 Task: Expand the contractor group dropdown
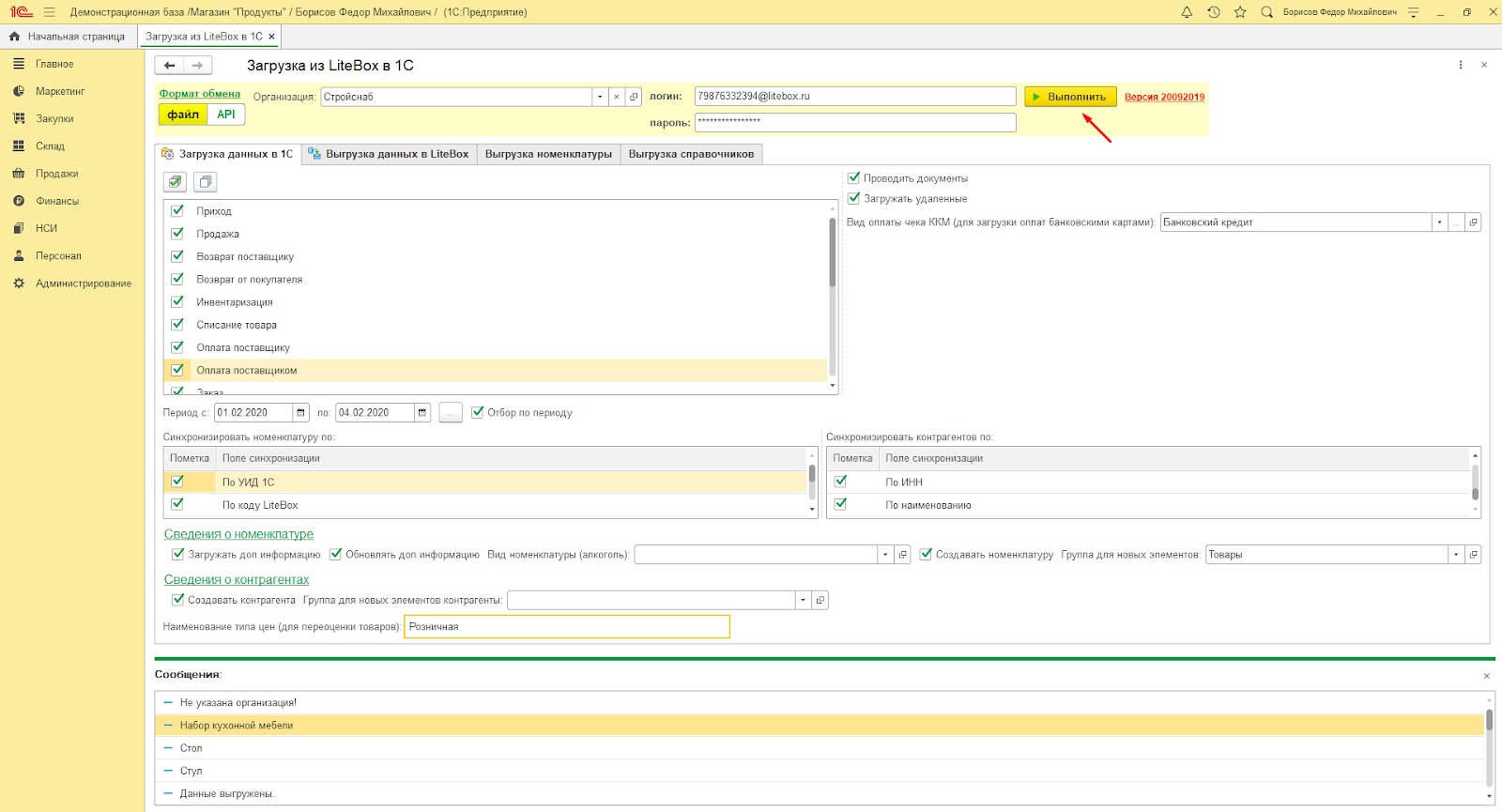pyautogui.click(x=803, y=600)
